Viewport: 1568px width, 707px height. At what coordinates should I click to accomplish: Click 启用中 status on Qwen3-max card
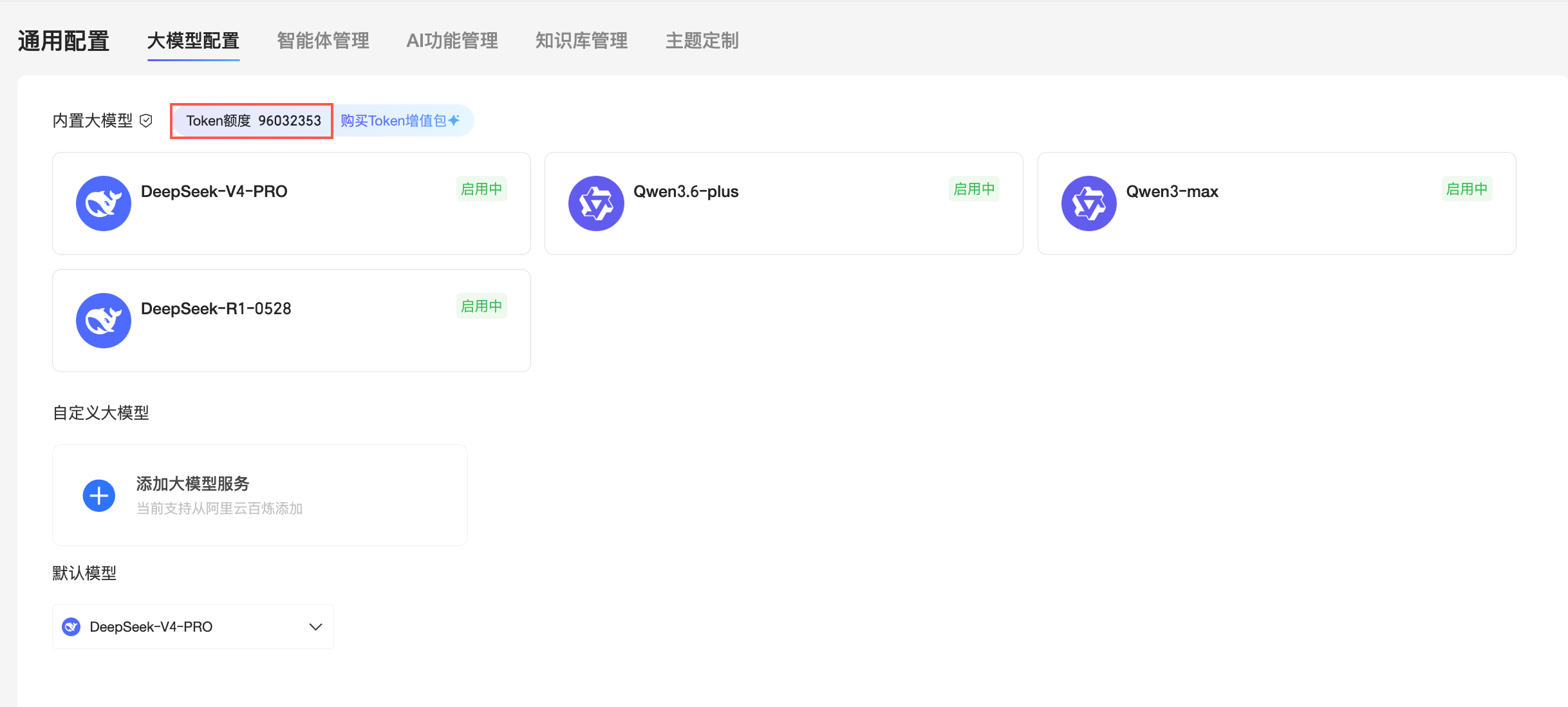tap(1467, 189)
